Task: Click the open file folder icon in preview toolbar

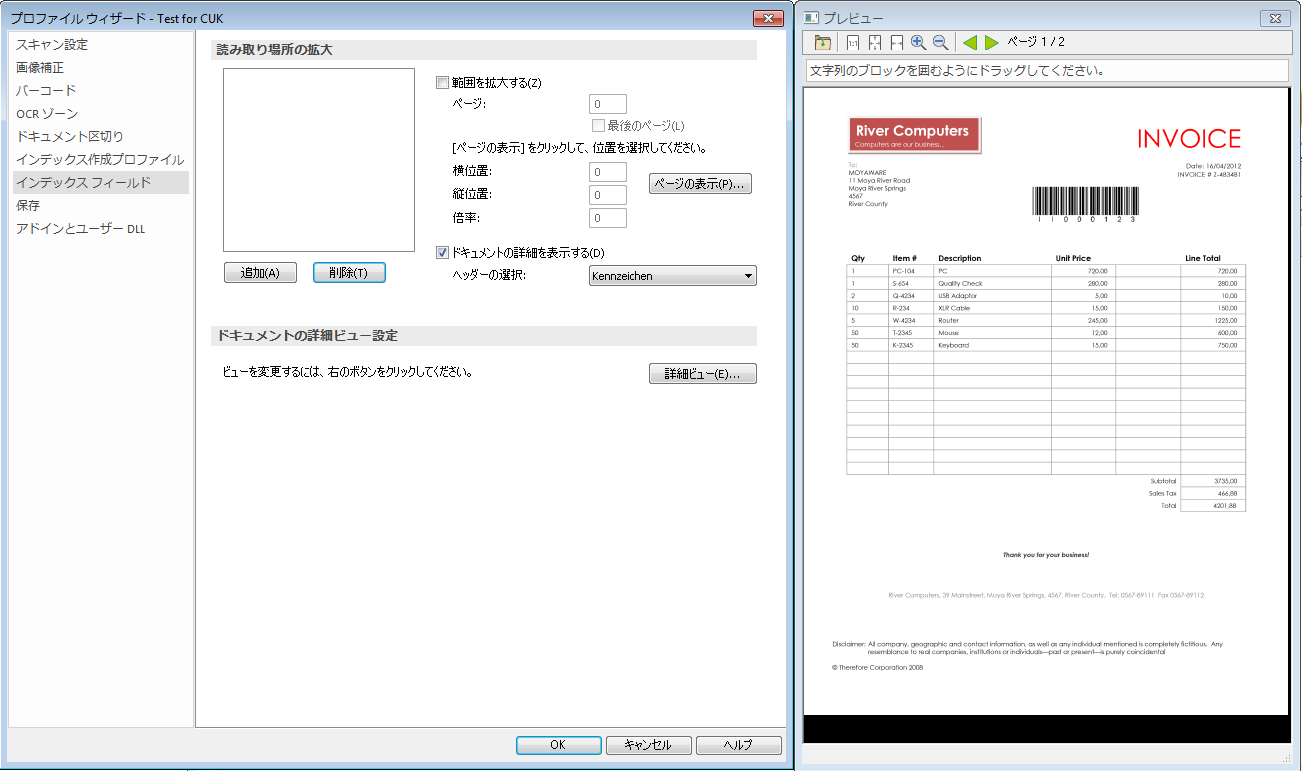Action: [x=823, y=43]
